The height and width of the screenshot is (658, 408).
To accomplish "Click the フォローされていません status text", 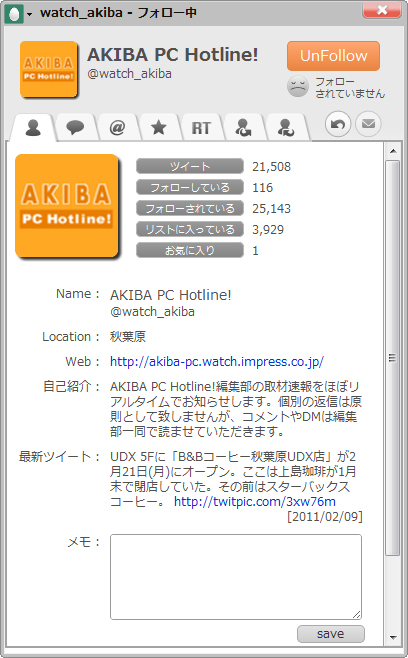I will [x=350, y=87].
